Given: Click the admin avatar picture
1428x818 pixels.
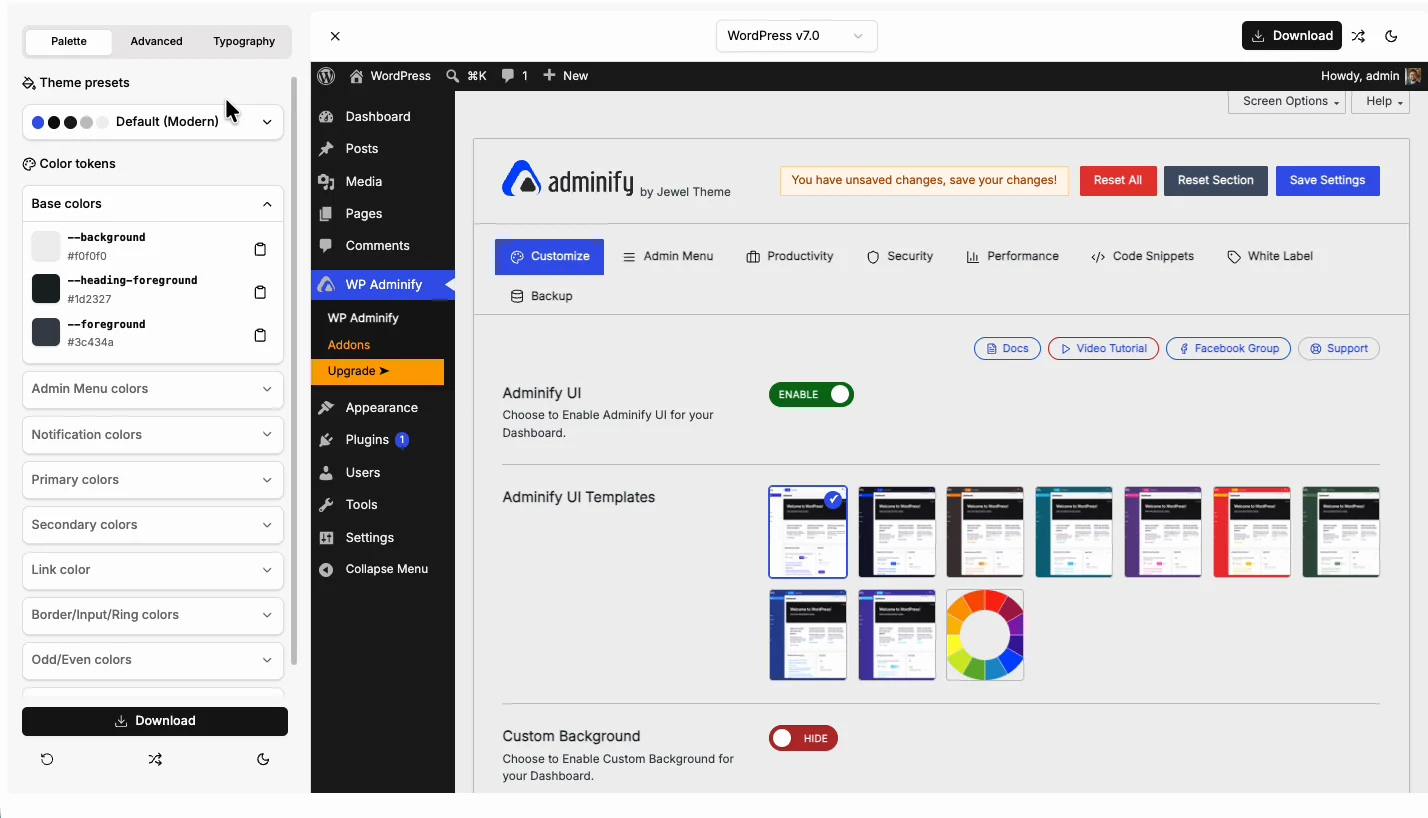Looking at the screenshot, I should [1412, 76].
